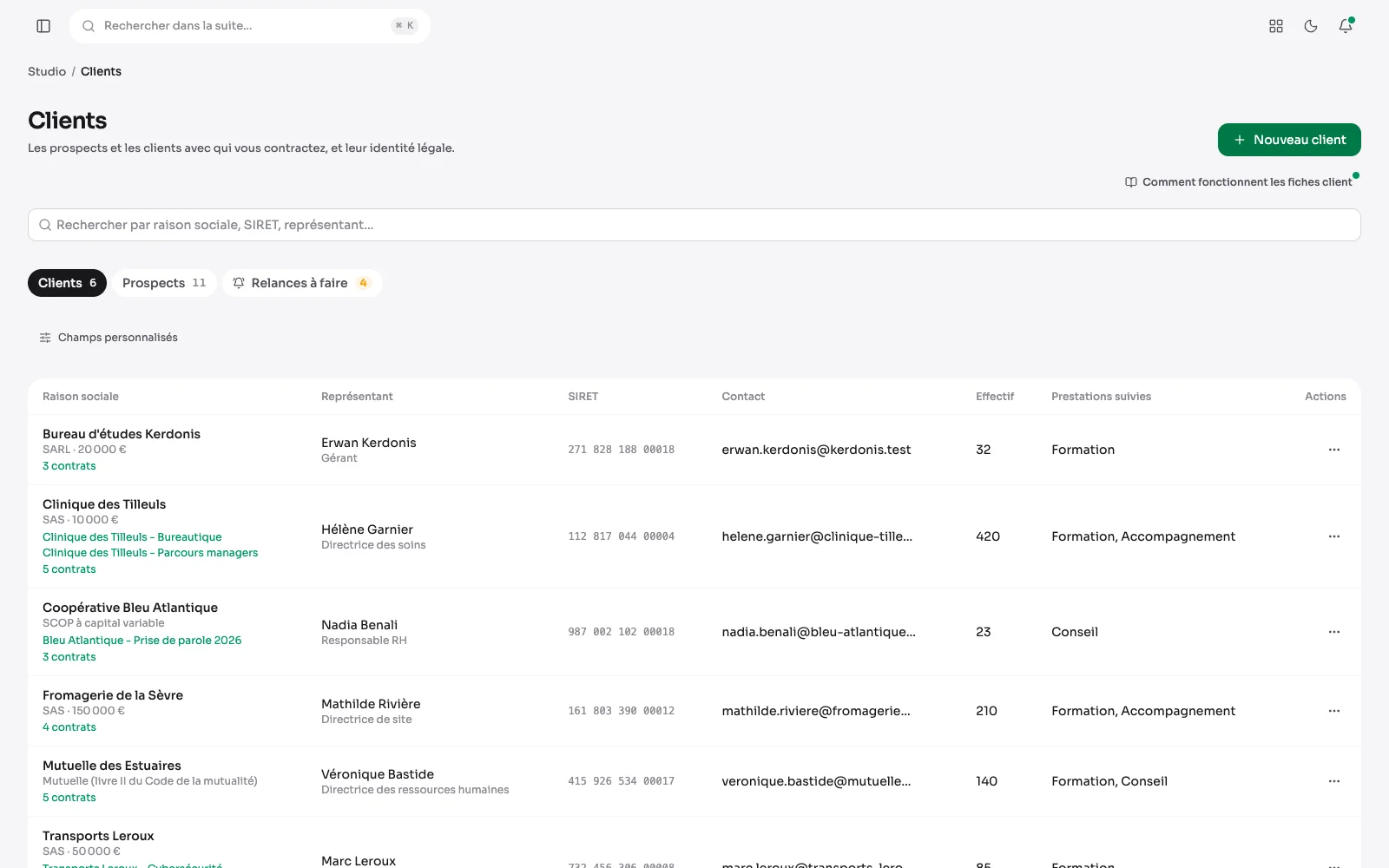Click SIRET 112 817 044 00004

pyautogui.click(x=622, y=536)
